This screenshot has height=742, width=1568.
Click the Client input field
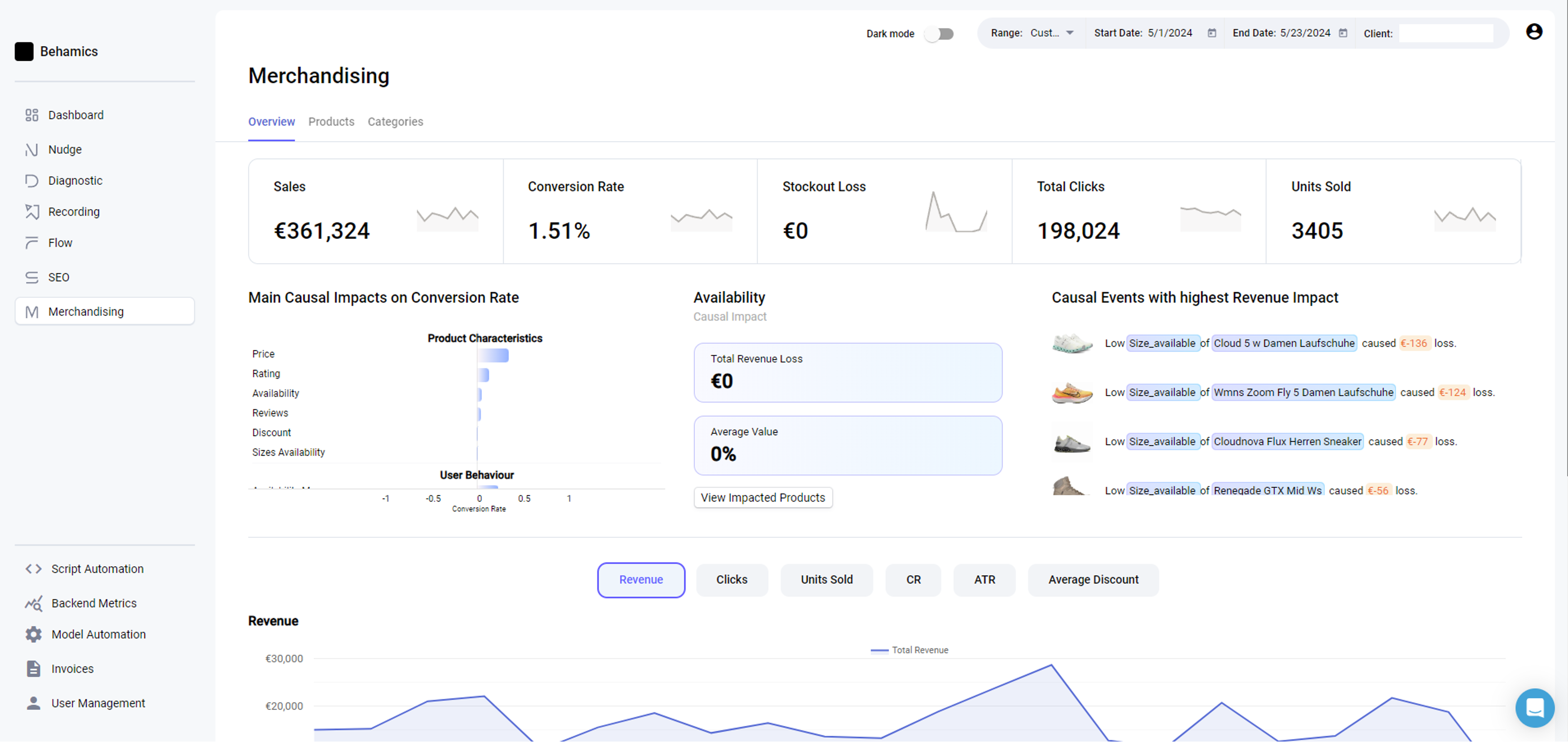tap(1446, 33)
